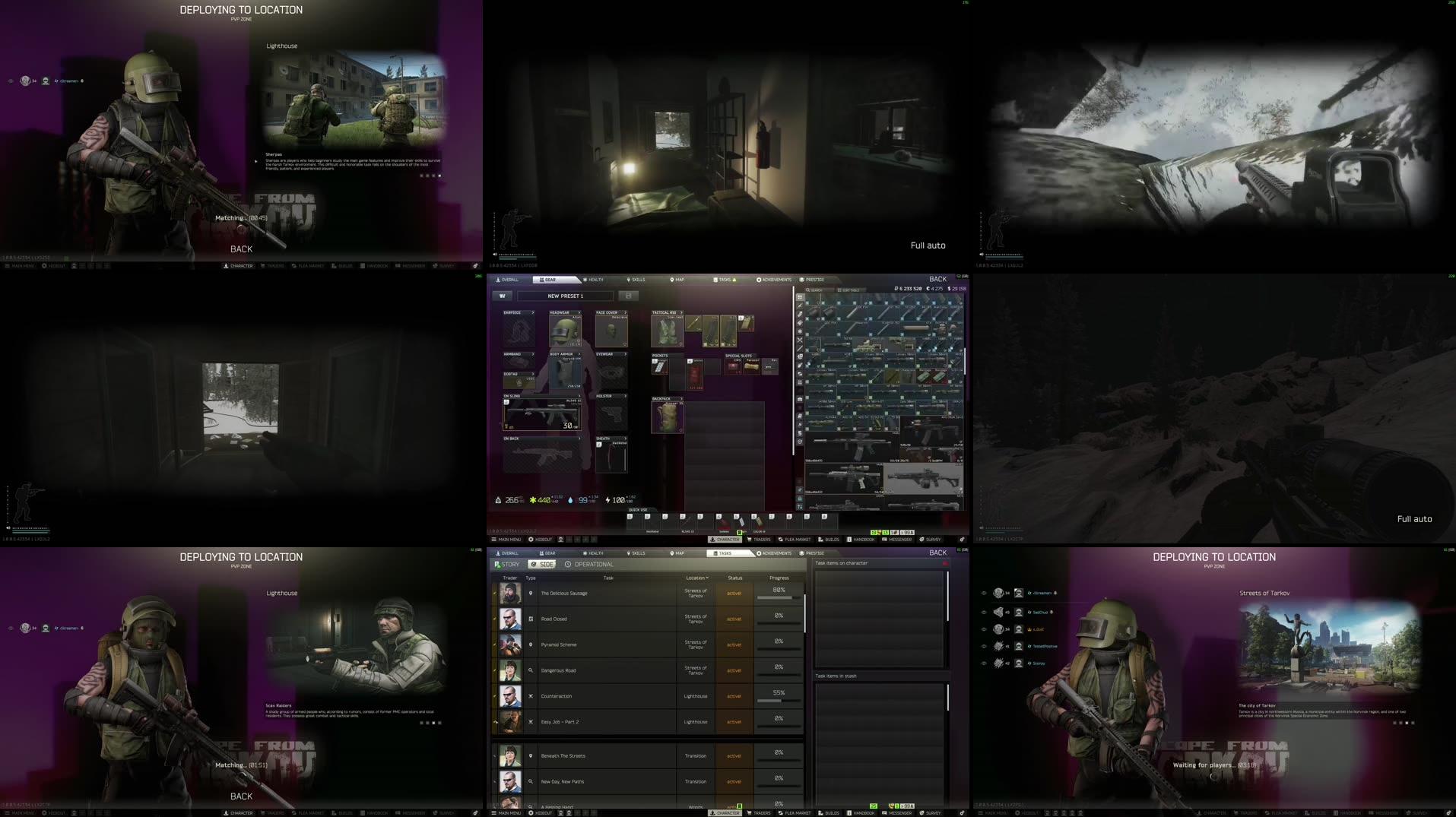Toggle tracking for the Counteraction task
The height and width of the screenshot is (817, 1456).
(495, 695)
